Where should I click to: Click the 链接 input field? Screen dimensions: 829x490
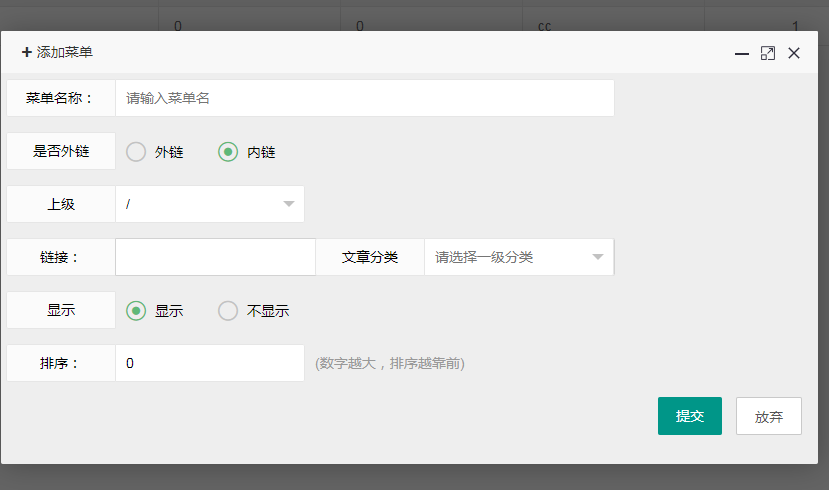(x=216, y=257)
